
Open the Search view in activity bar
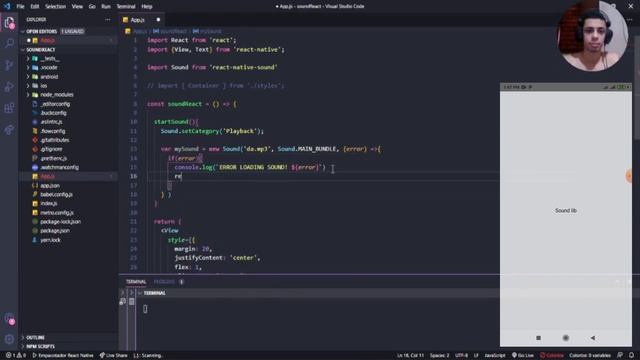coord(9,44)
